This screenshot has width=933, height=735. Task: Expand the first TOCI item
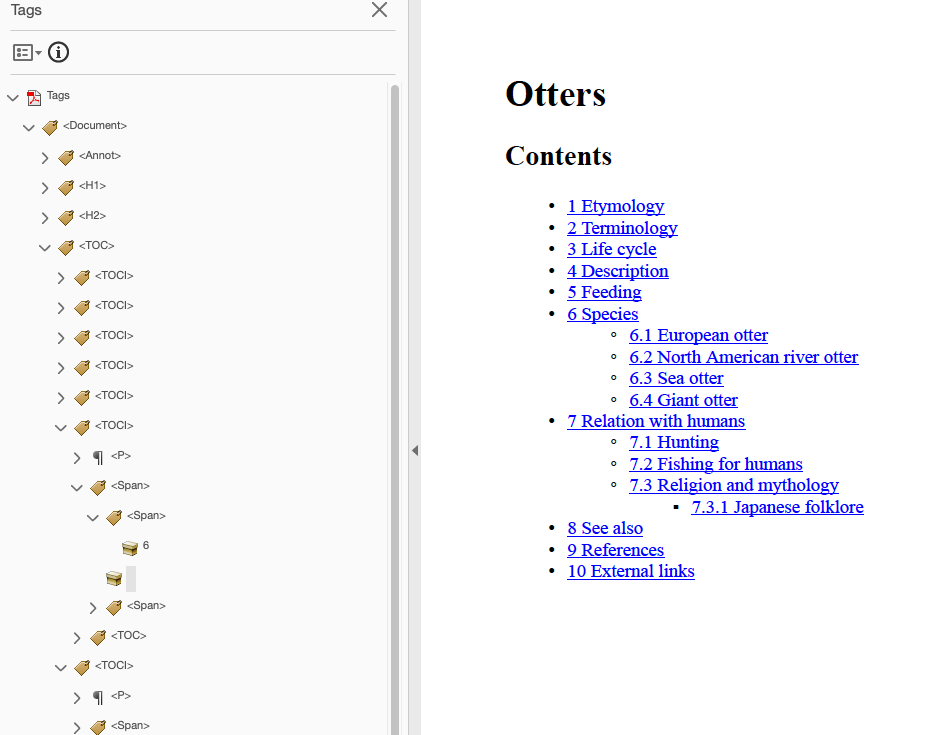(x=60, y=276)
